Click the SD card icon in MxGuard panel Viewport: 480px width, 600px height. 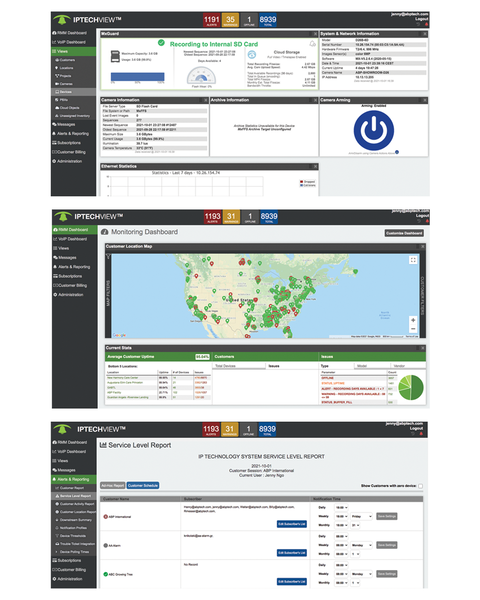click(115, 56)
